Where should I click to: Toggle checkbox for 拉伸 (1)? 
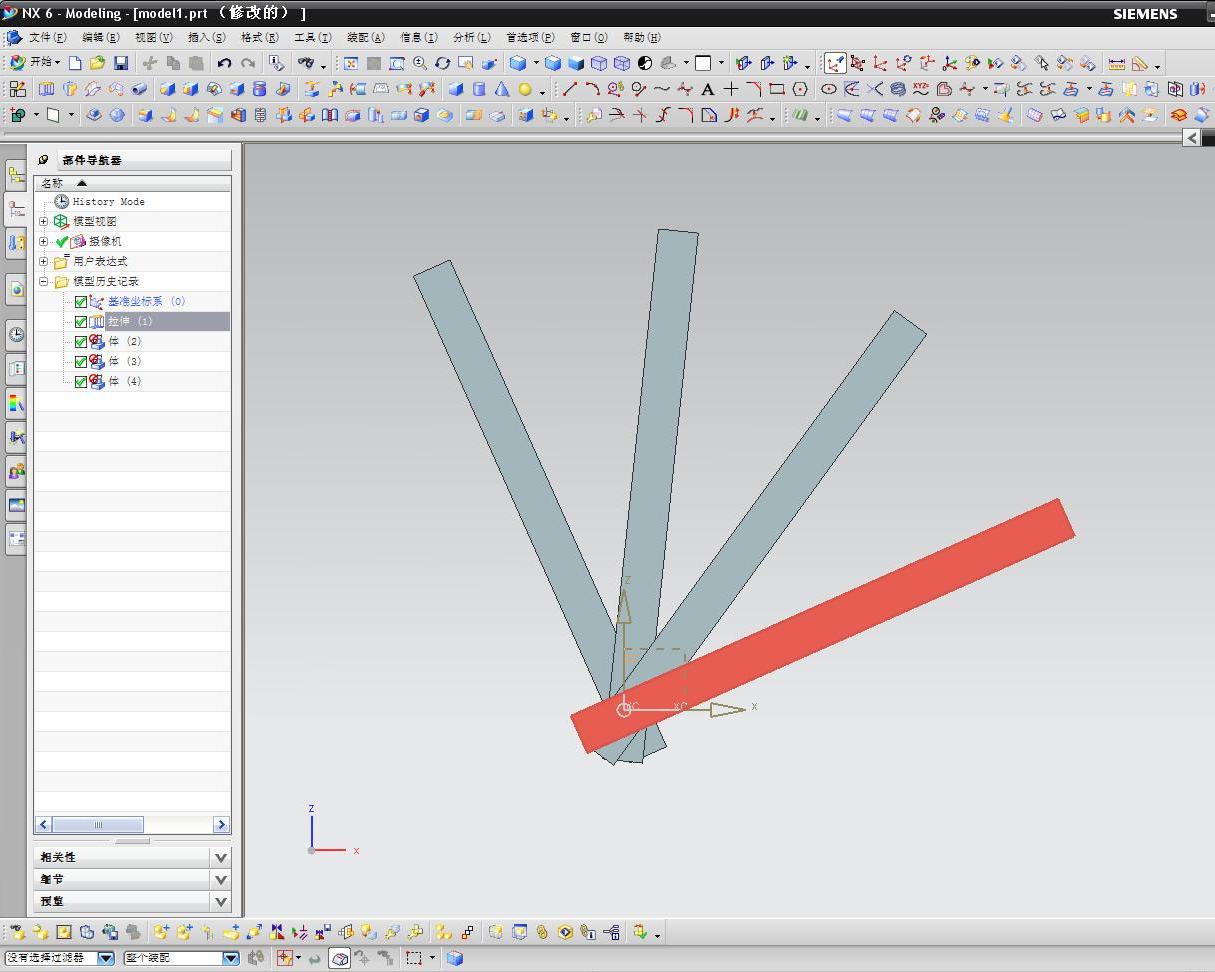click(81, 322)
